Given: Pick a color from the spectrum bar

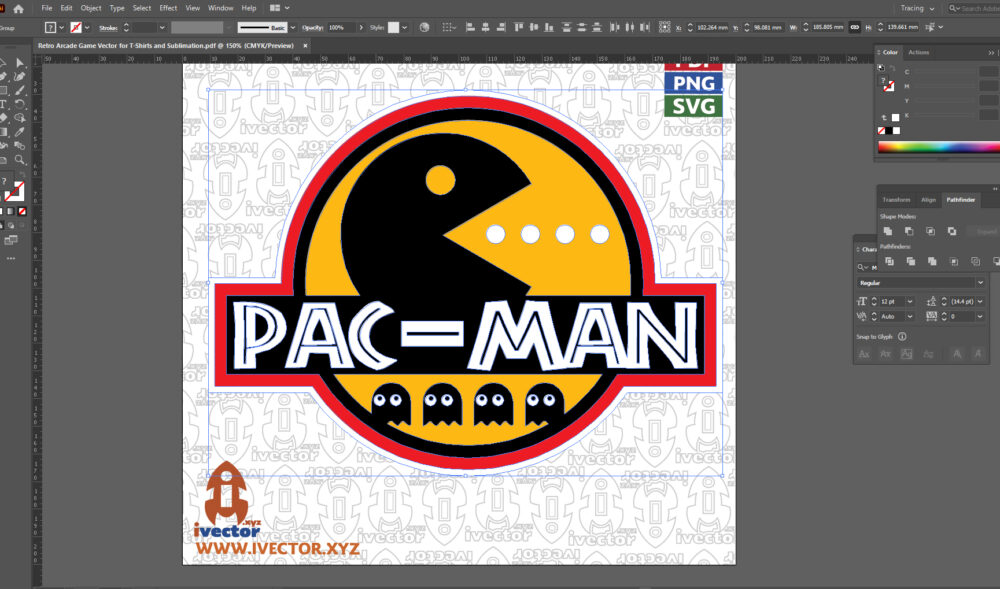Looking at the screenshot, I should pos(939,147).
